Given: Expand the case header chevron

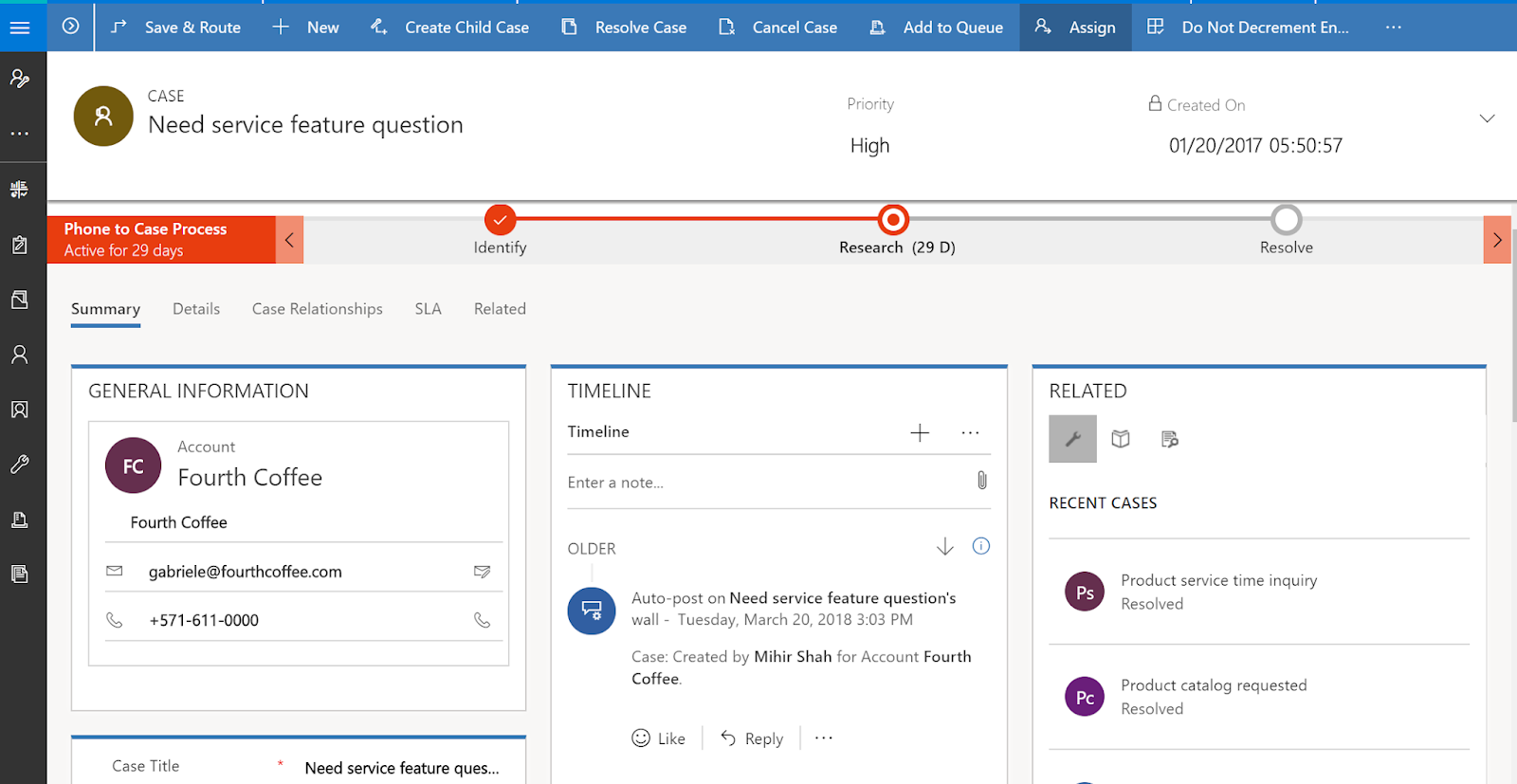Looking at the screenshot, I should pyautogui.click(x=1487, y=119).
